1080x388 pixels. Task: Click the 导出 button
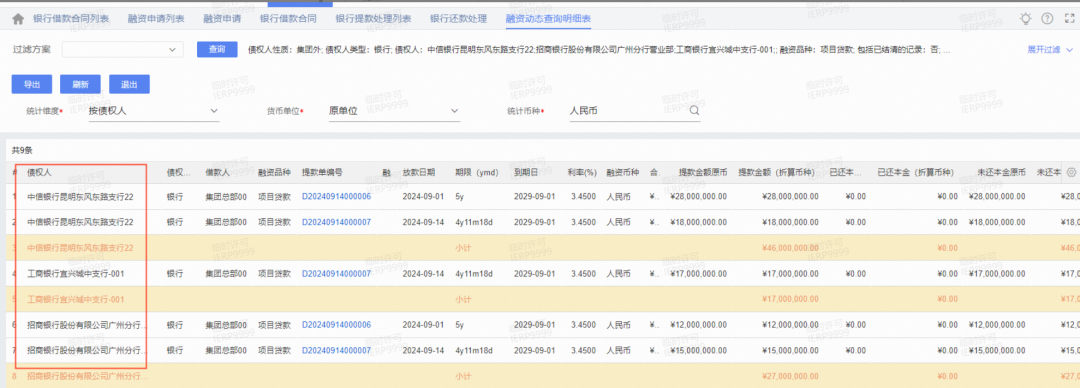[x=32, y=84]
